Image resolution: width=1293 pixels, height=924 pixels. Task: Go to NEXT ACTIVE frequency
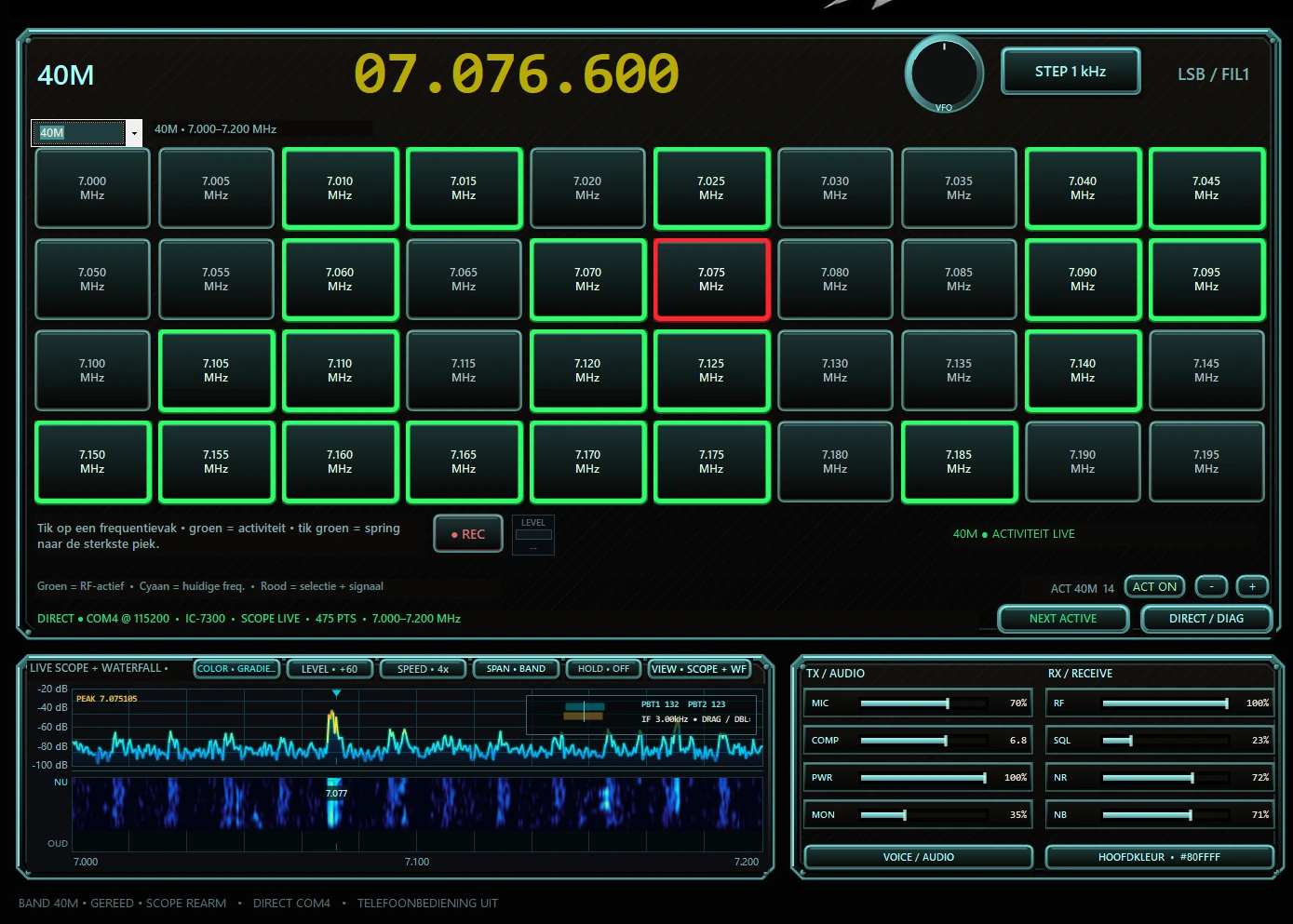(x=1063, y=619)
